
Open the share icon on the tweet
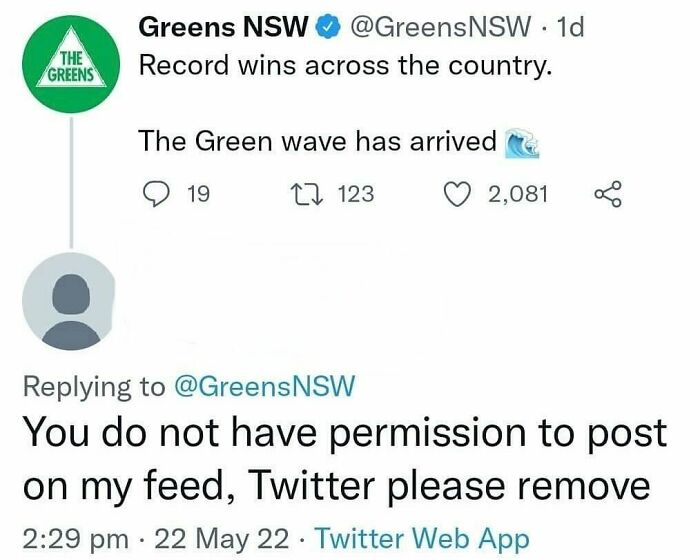coord(608,193)
